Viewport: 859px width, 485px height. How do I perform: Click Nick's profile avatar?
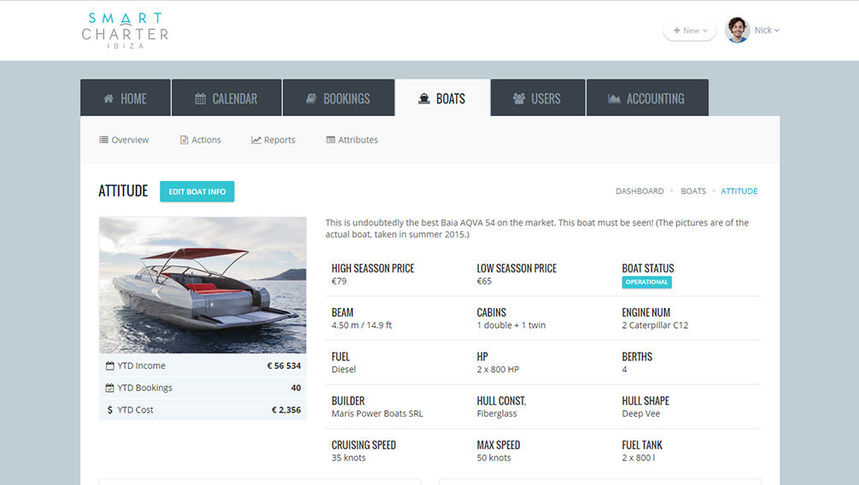[x=737, y=30]
